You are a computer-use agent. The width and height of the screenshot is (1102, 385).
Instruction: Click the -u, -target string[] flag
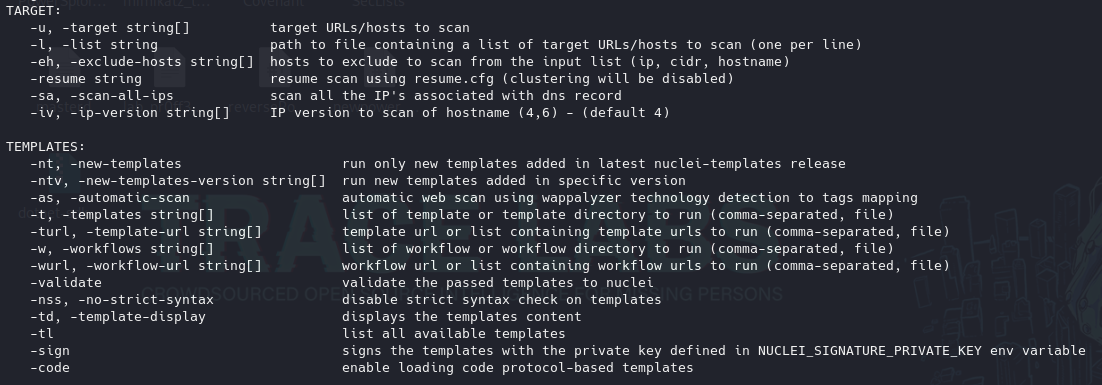110,28
